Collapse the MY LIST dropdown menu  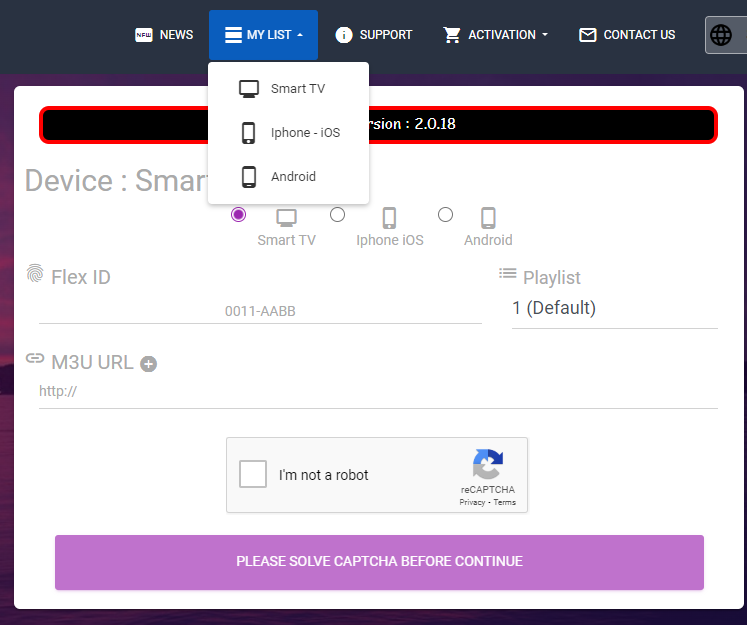click(x=263, y=35)
